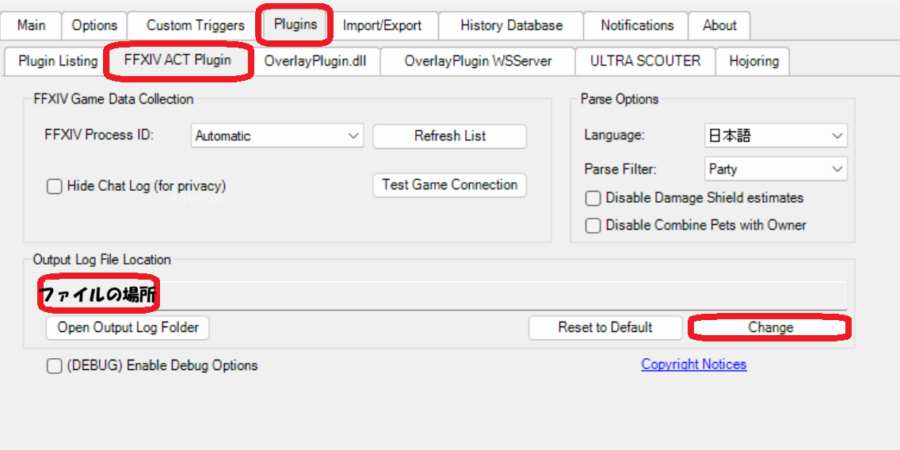
Task: Open the Custom Triggers tab
Action: 195,25
